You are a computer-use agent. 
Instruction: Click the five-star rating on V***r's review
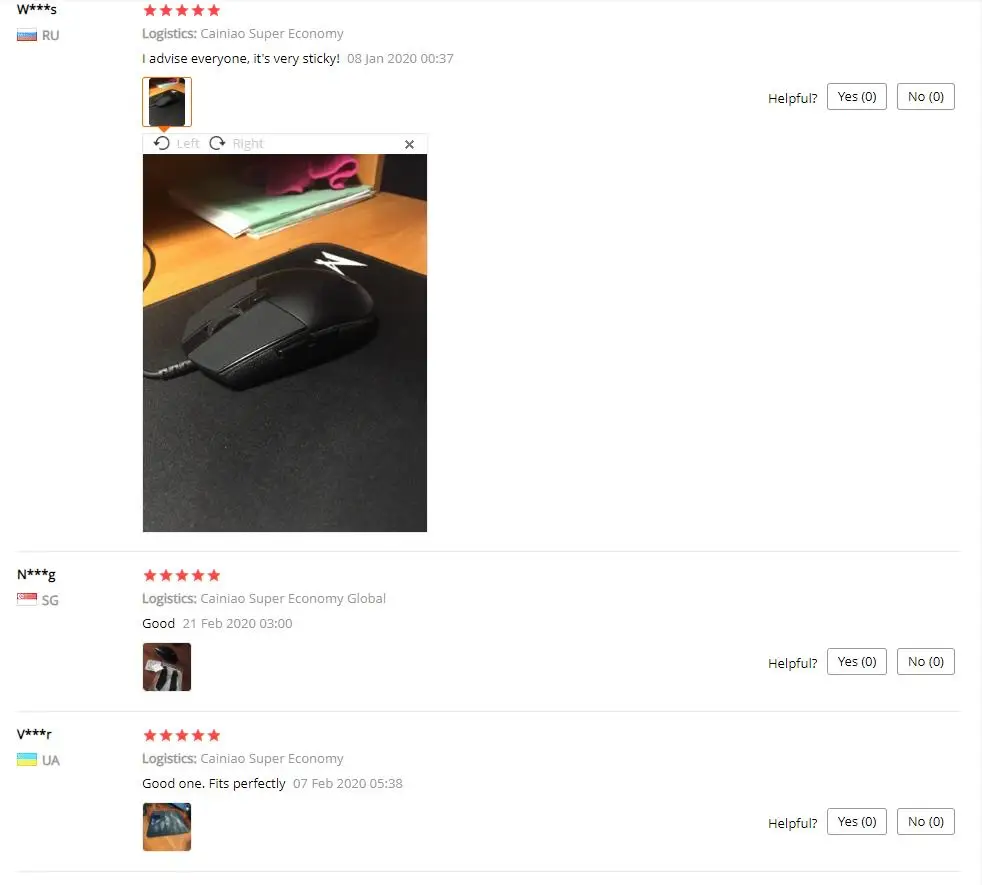(x=182, y=735)
